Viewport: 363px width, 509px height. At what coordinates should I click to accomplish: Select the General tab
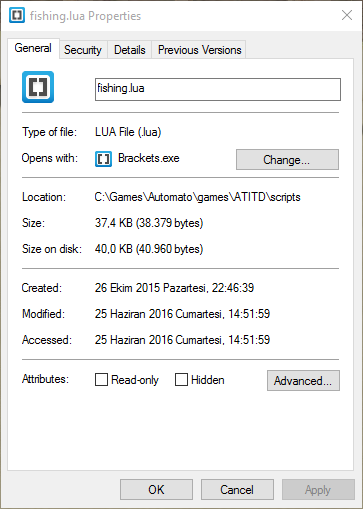point(33,48)
